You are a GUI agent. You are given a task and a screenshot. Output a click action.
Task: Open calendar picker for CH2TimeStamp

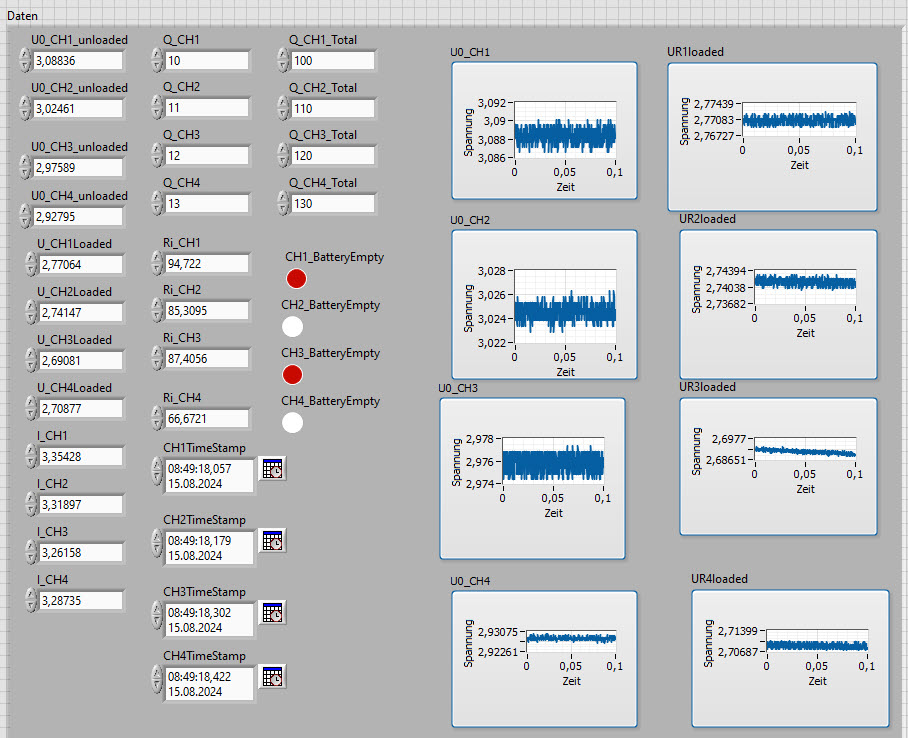pos(272,540)
